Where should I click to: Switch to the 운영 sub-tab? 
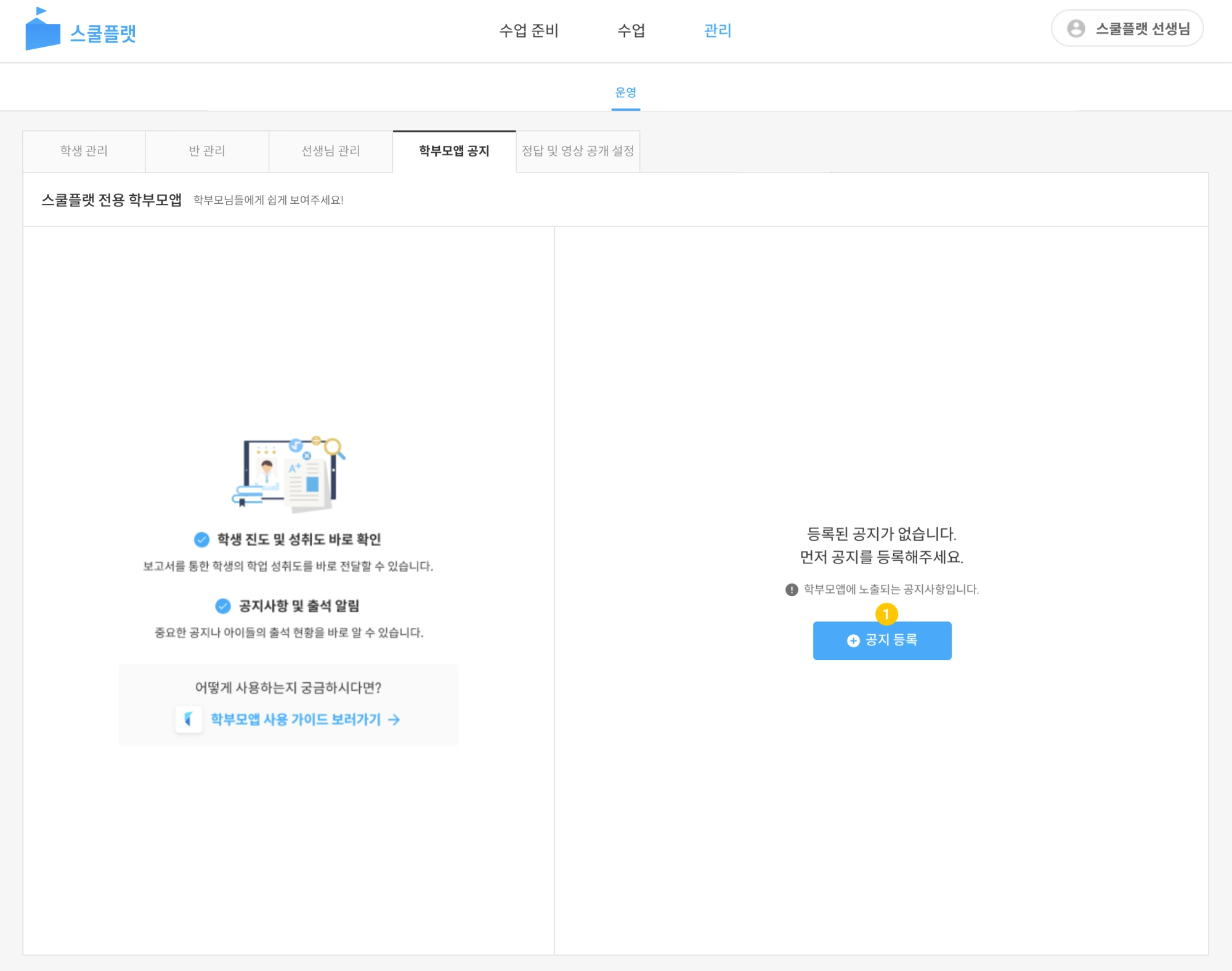[626, 92]
